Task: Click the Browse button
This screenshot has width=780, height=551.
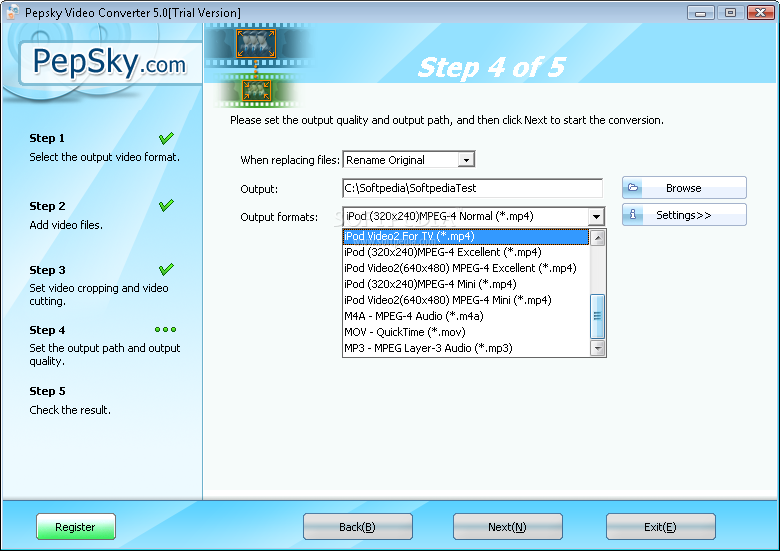Action: pyautogui.click(x=684, y=187)
